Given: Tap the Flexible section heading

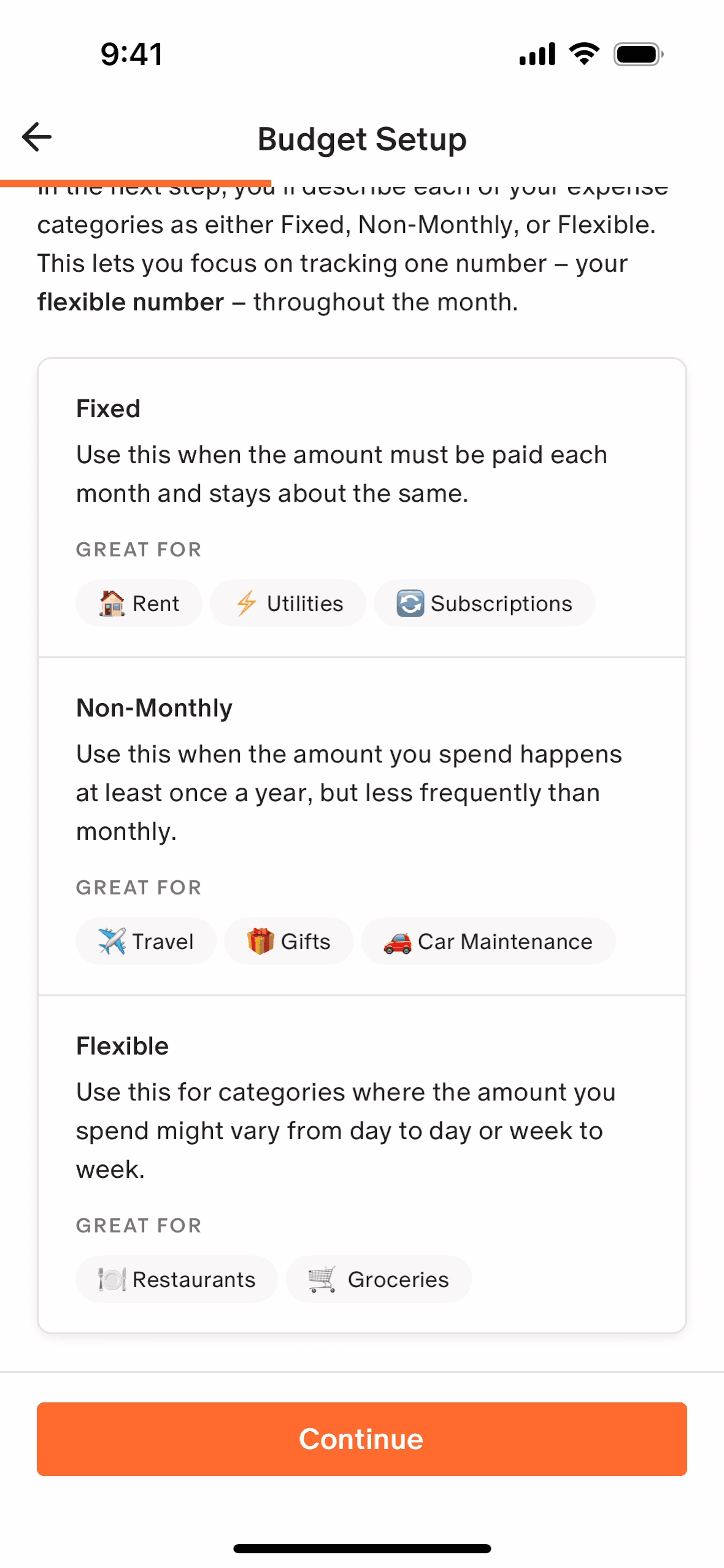Looking at the screenshot, I should (122, 1046).
